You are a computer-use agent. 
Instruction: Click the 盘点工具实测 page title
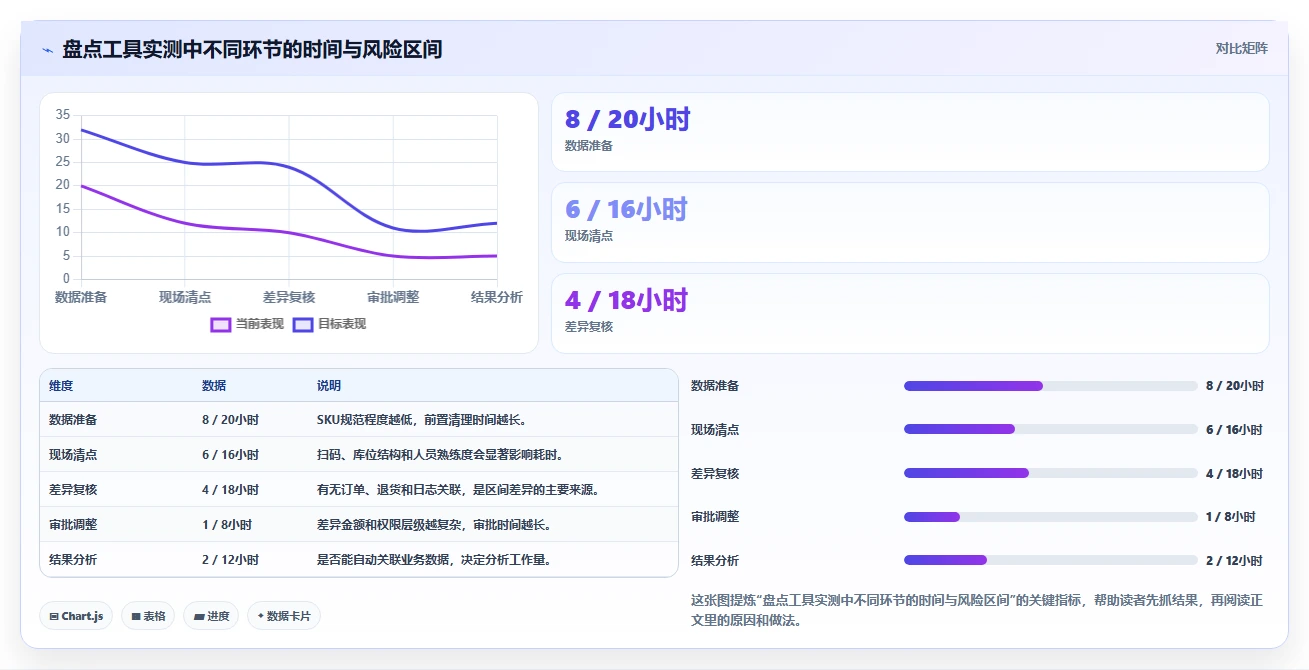tap(252, 49)
